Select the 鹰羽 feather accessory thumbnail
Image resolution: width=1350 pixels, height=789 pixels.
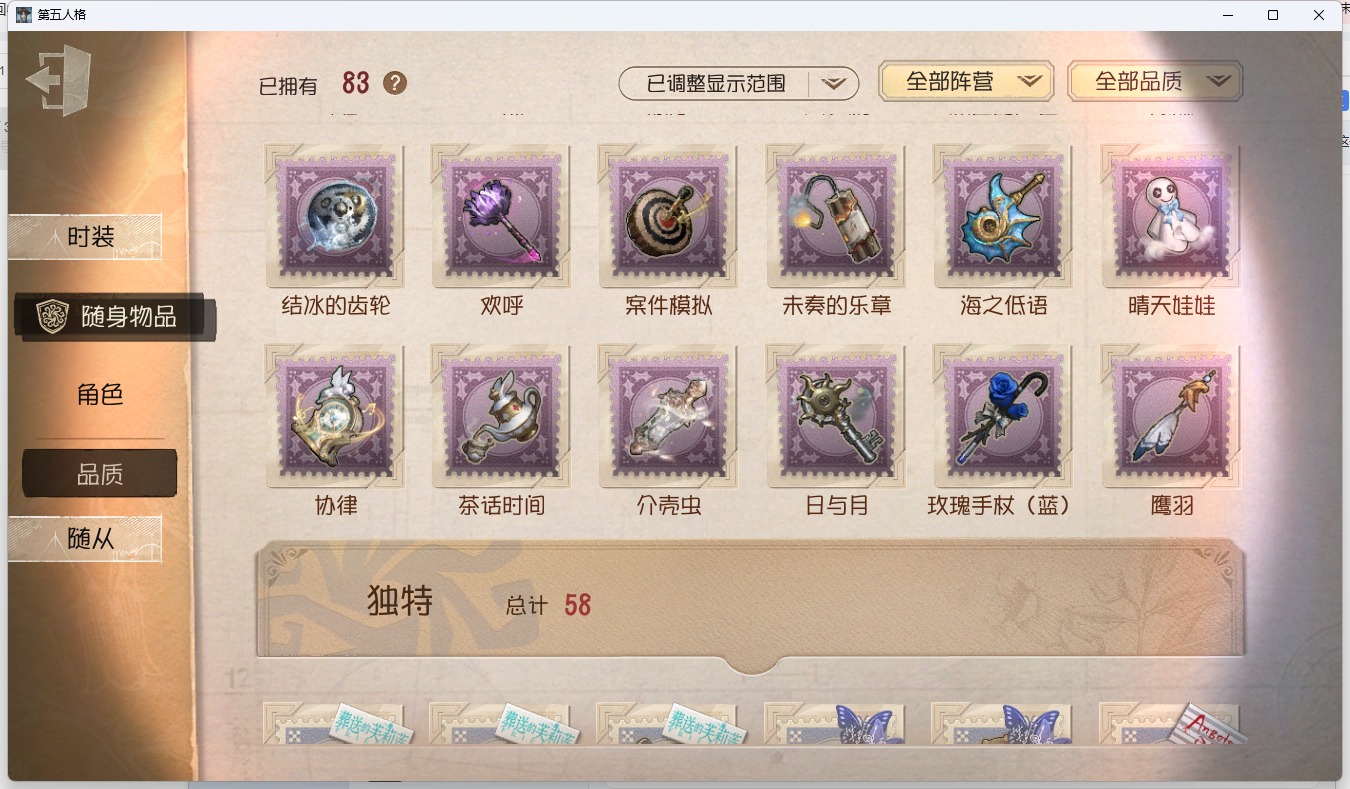click(x=1171, y=416)
